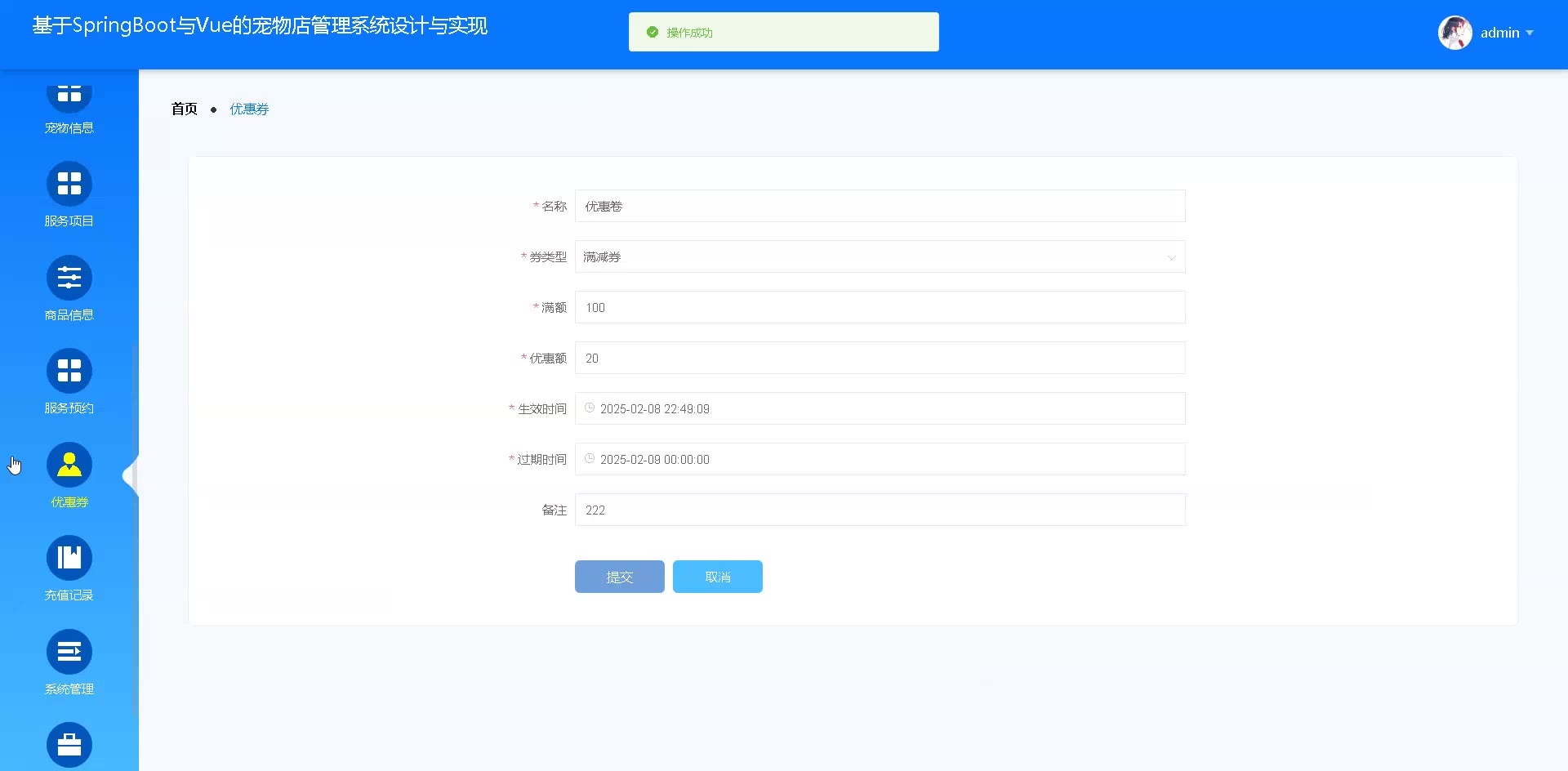Click the 生效时间 field label
This screenshot has height=771, width=1568.
541,409
